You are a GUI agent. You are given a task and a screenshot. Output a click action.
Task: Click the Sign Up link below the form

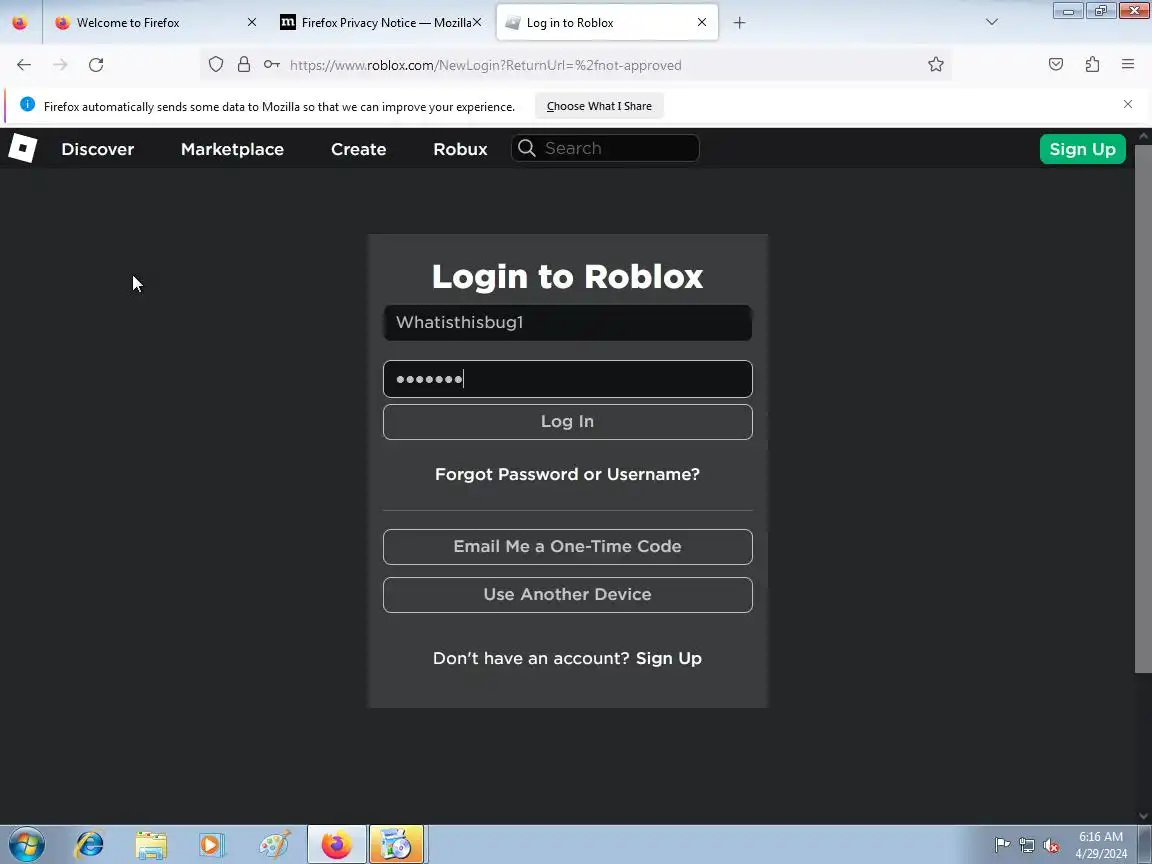(x=669, y=658)
